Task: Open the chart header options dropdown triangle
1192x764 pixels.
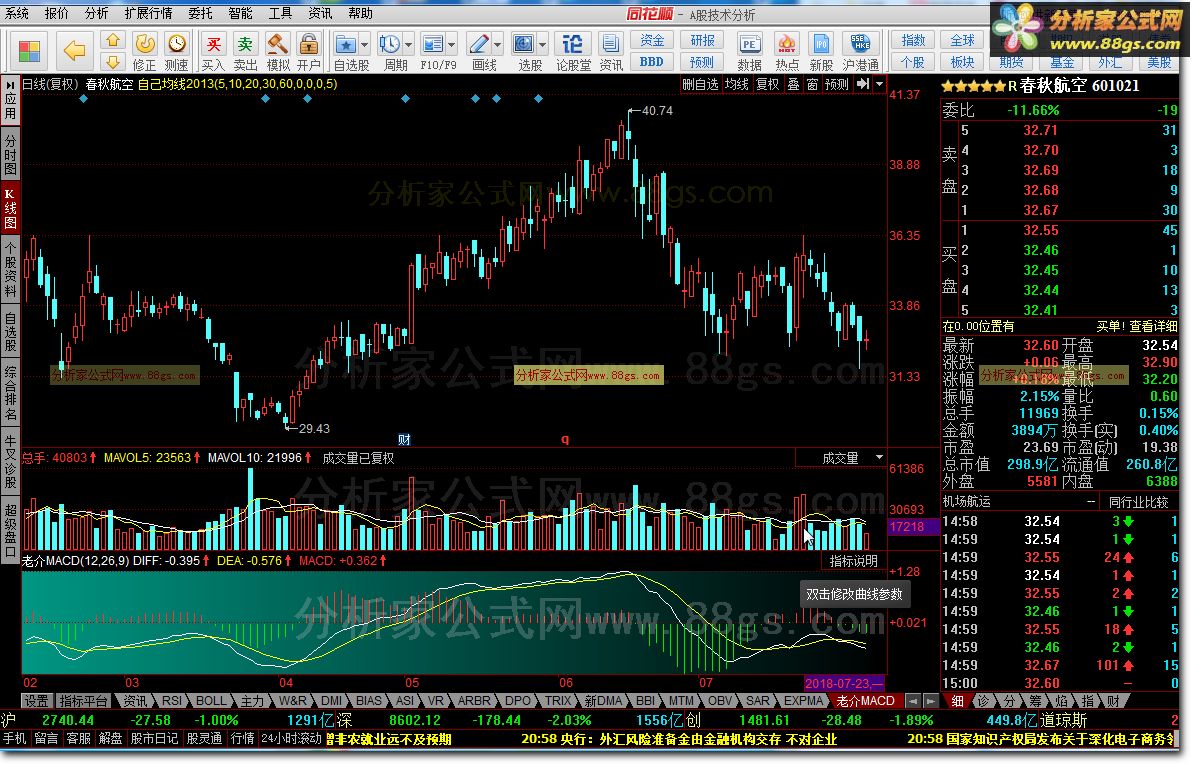Action: click(x=880, y=84)
